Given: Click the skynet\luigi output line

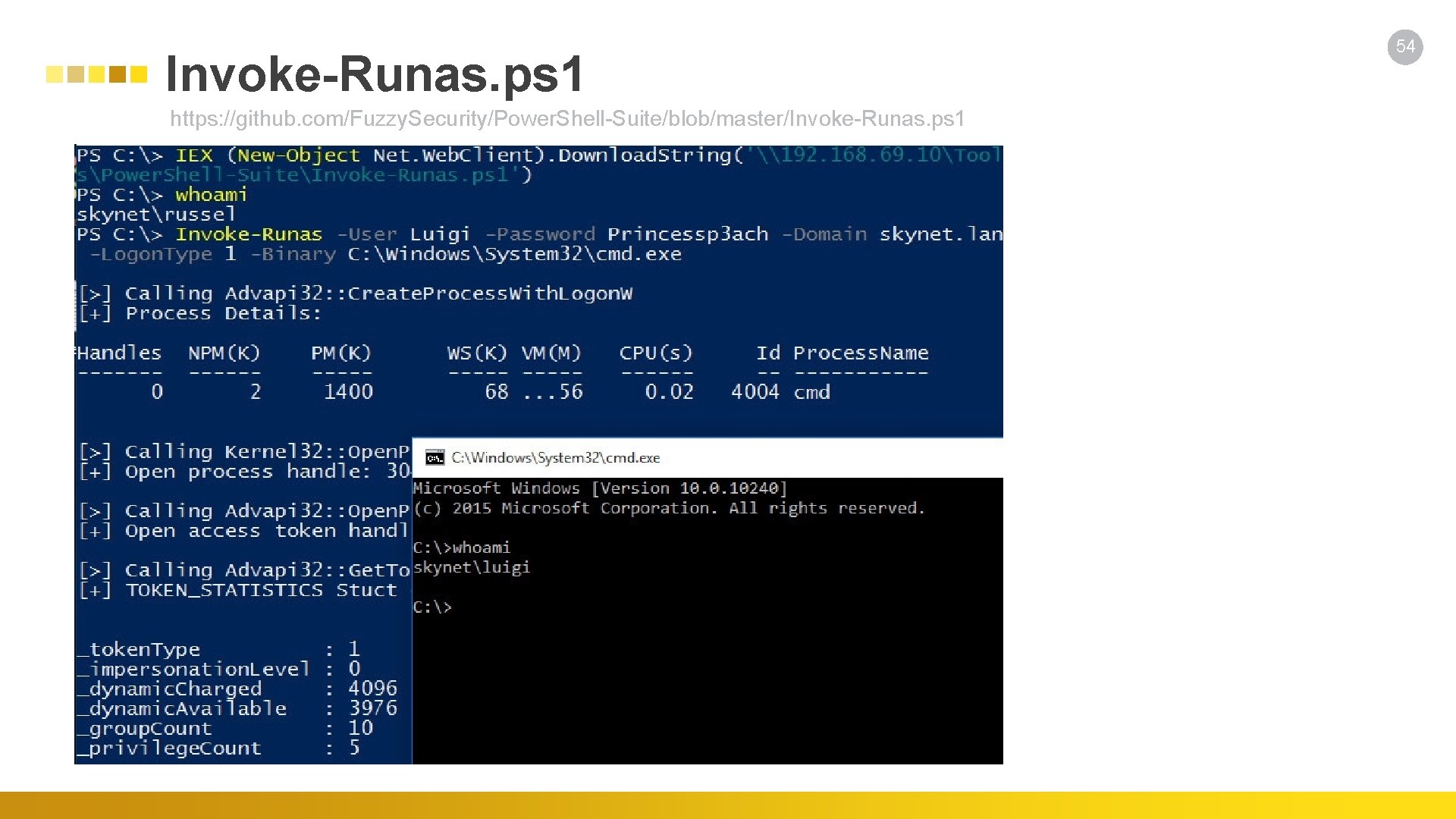Looking at the screenshot, I should (x=471, y=567).
